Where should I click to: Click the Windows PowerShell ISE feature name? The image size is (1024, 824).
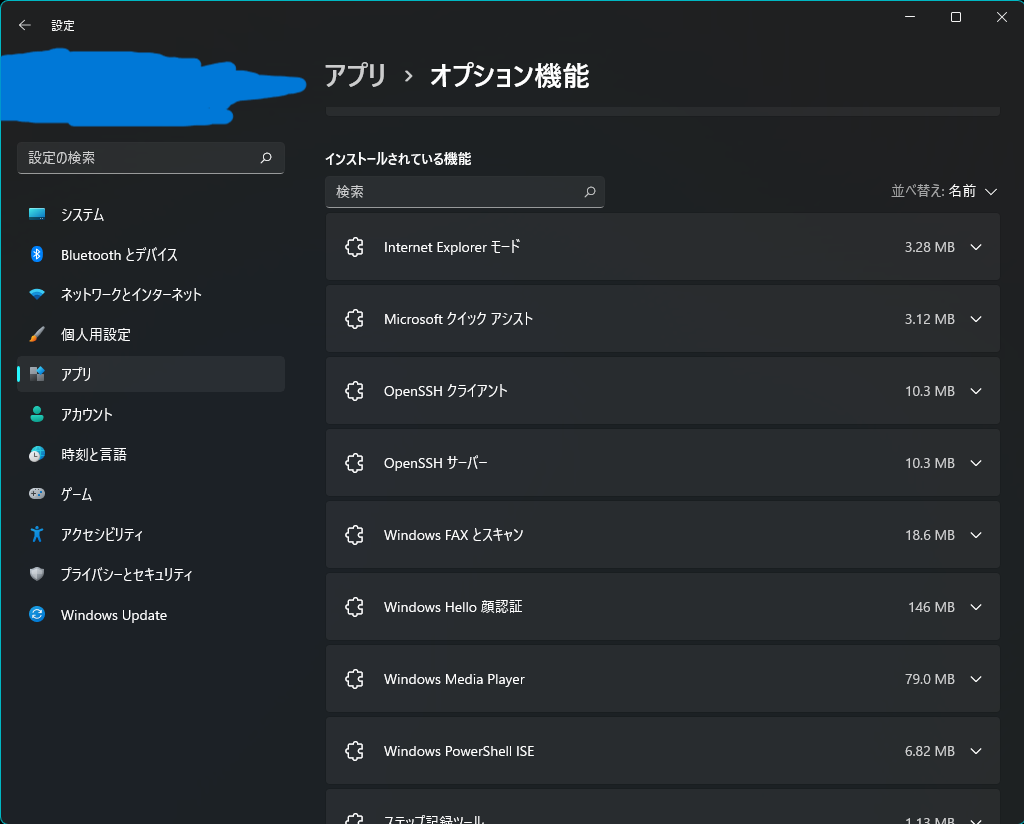459,751
